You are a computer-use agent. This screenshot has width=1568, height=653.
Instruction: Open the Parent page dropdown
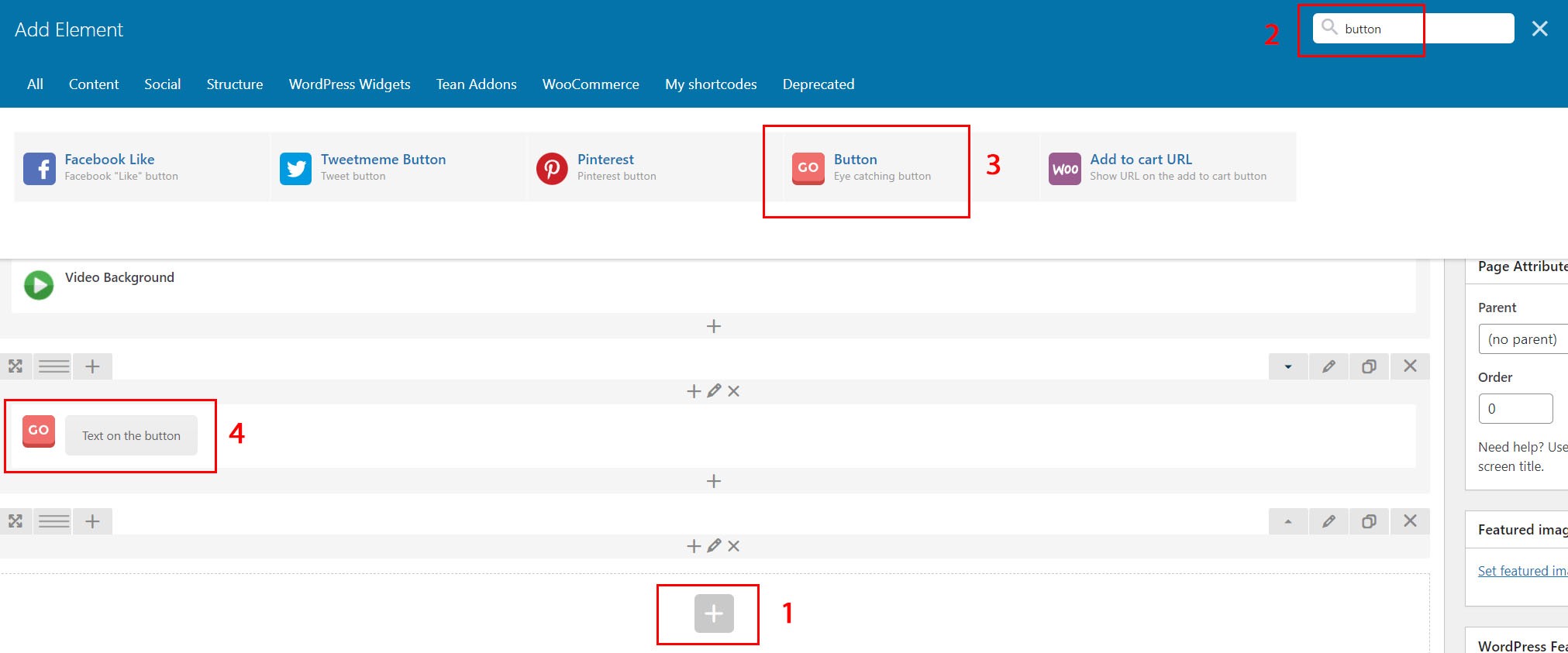pos(1523,339)
